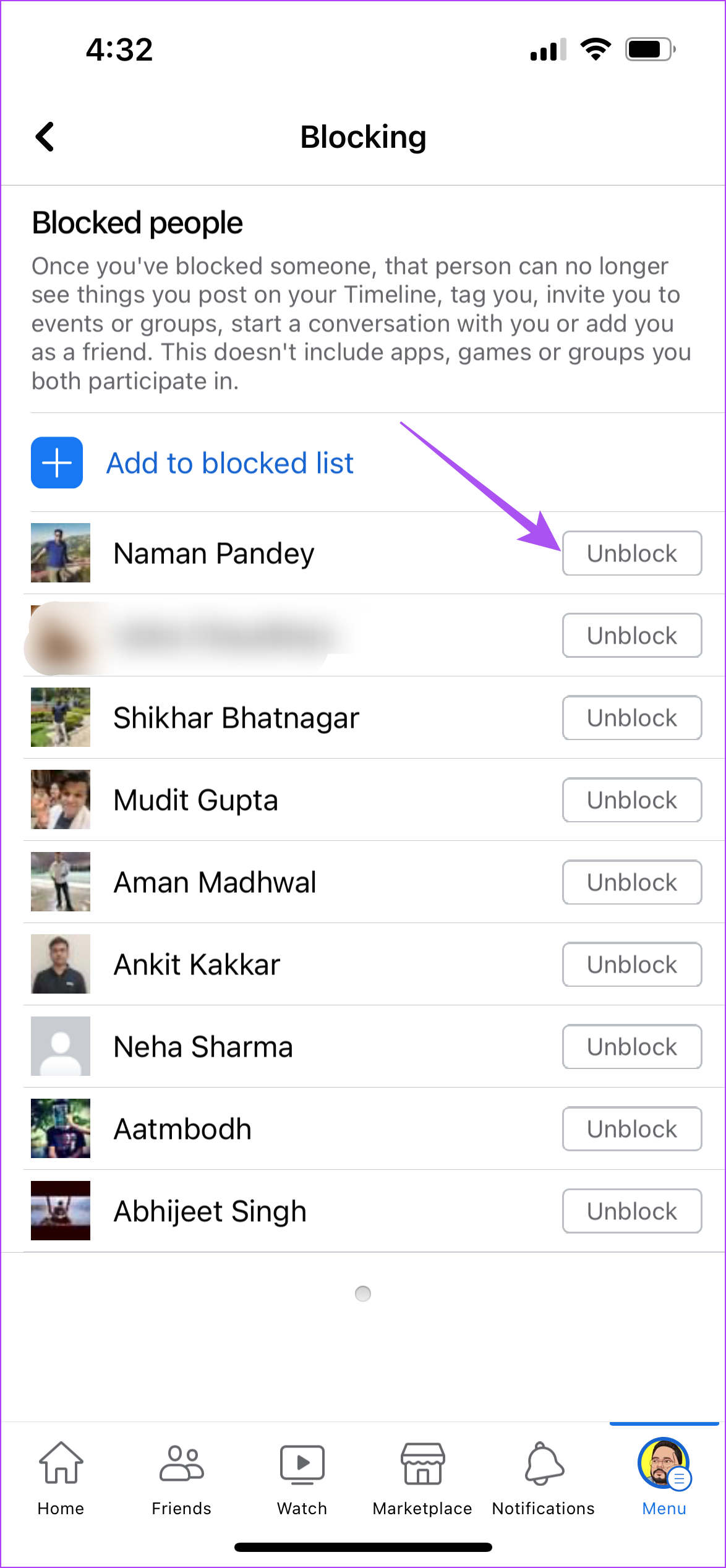726x1568 pixels.
Task: View Aatmbodh's profile picture
Action: (x=60, y=1128)
